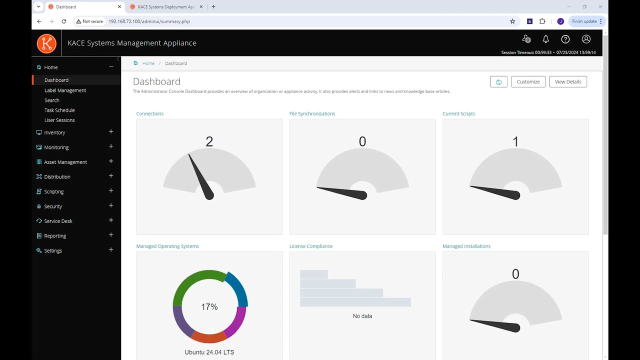
Task: Switch to the KACE Systems Deployment Appliance tab
Action: (x=165, y=7)
